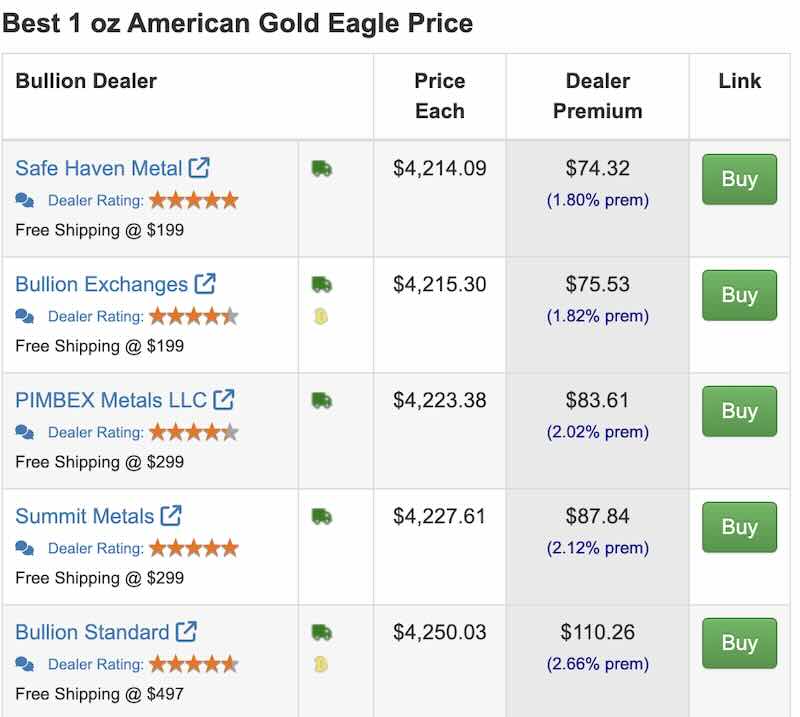This screenshot has height=717, width=800.
Task: Open the Safe Haven Metal dealer link
Action: click(x=98, y=168)
